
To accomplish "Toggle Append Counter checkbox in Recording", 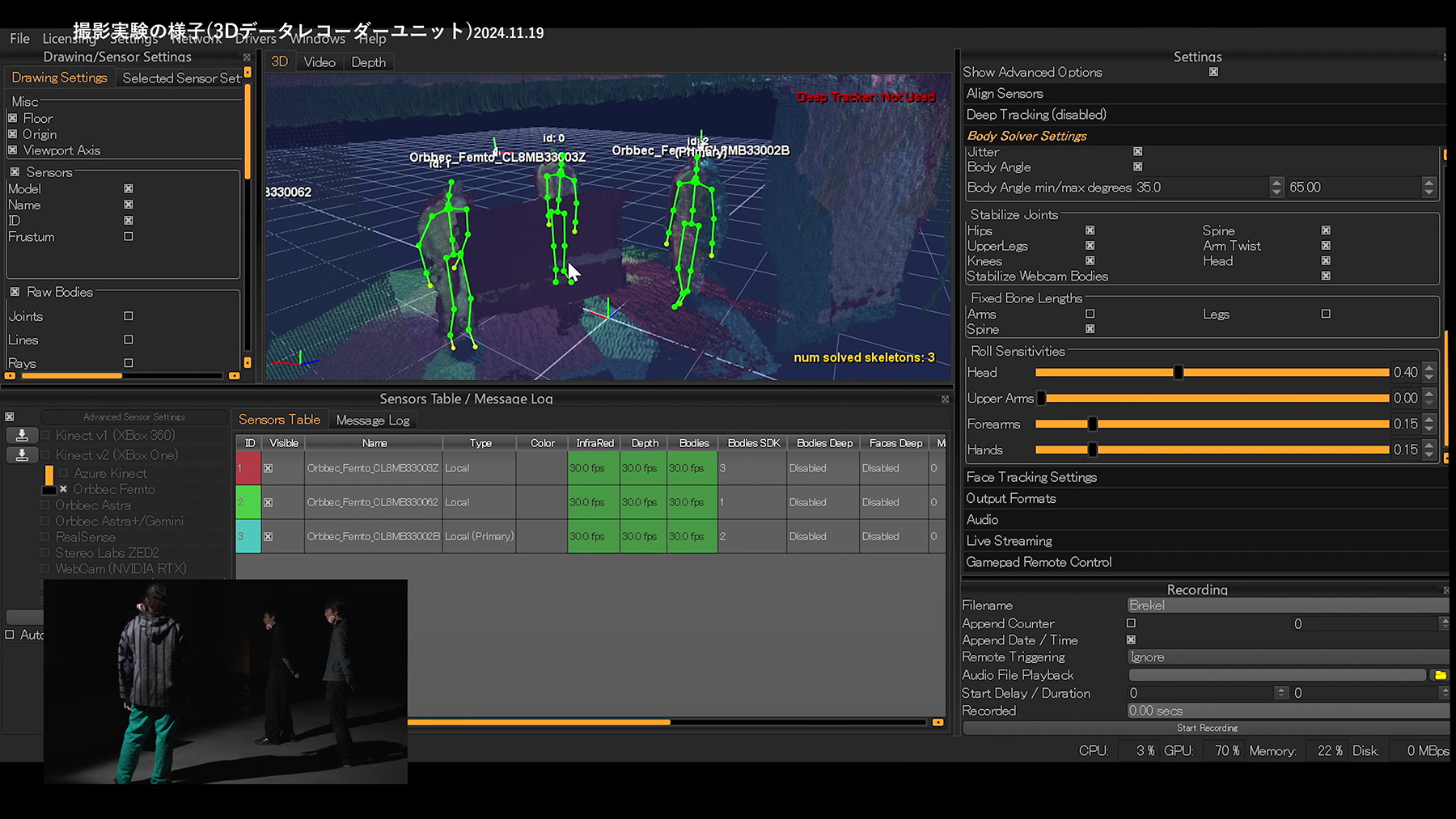I will [x=1131, y=623].
